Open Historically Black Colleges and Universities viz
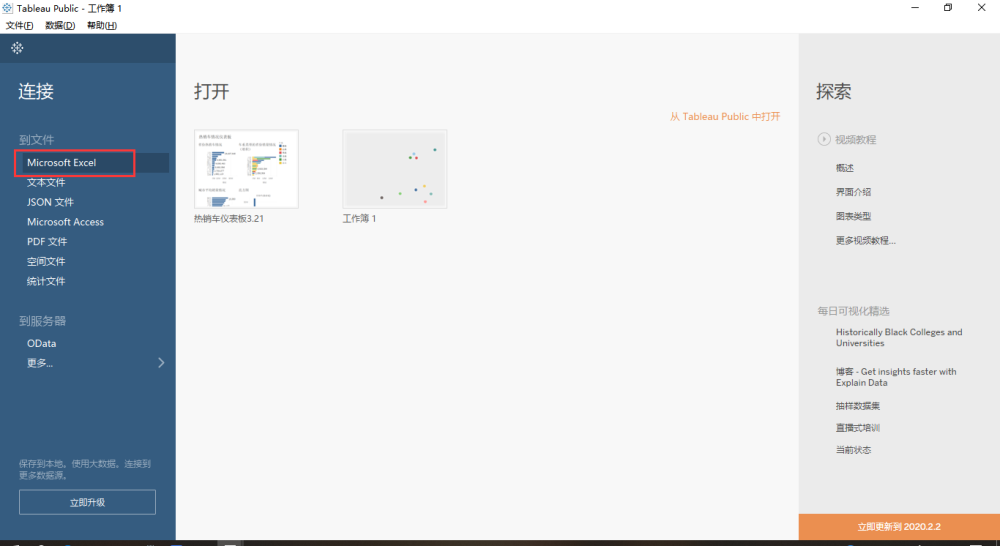1000x546 pixels. 899,337
